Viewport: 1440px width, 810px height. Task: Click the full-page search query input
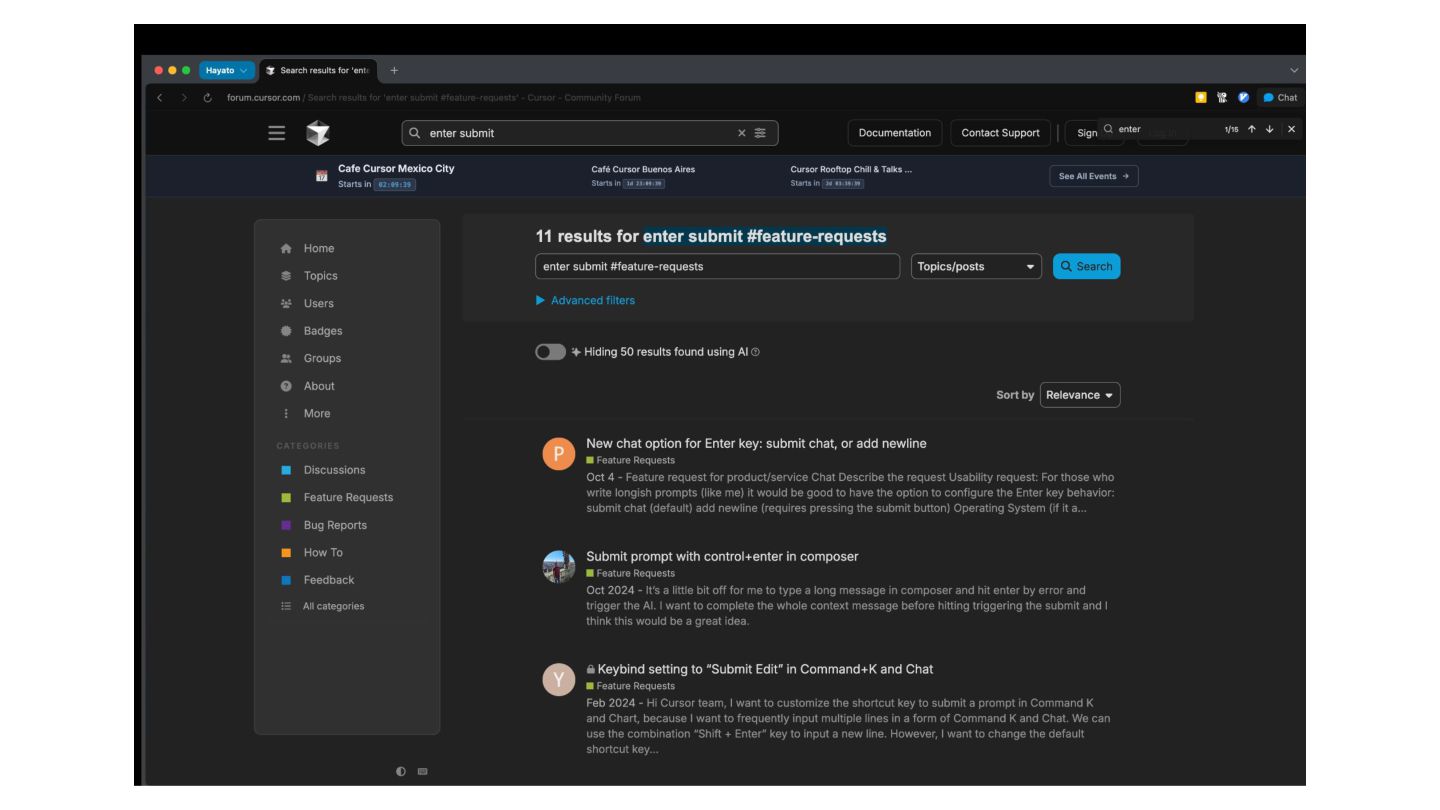point(717,266)
